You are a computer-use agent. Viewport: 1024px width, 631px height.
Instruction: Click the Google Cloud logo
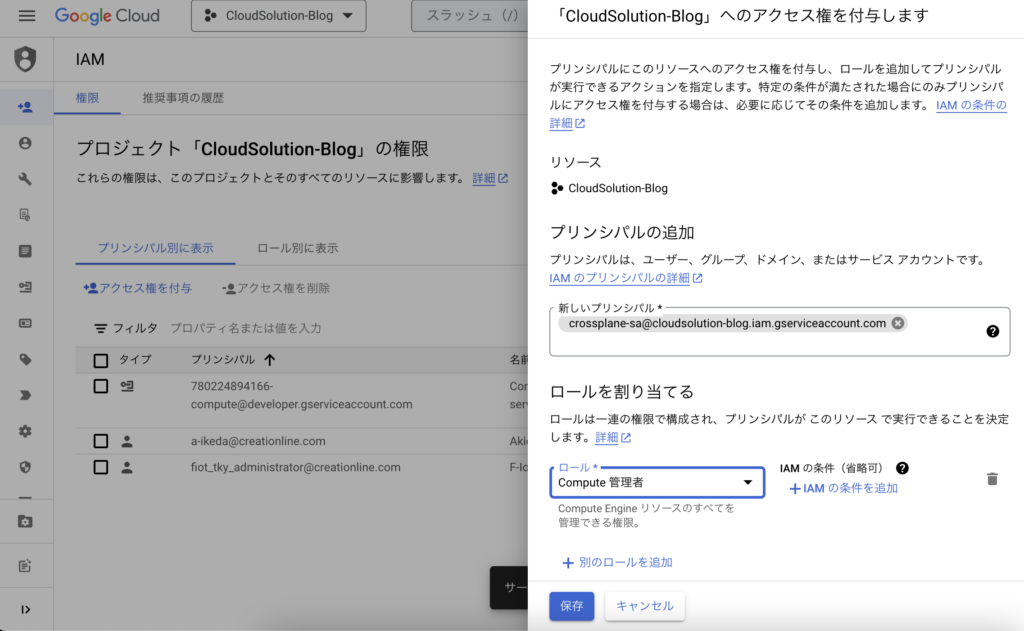[107, 16]
